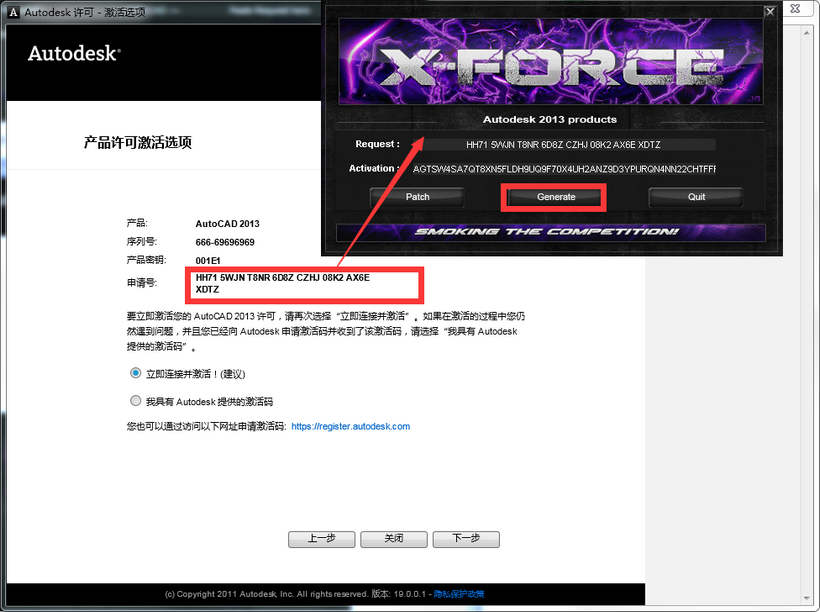Click the Patch button in the keygen
820x612 pixels.
[417, 197]
